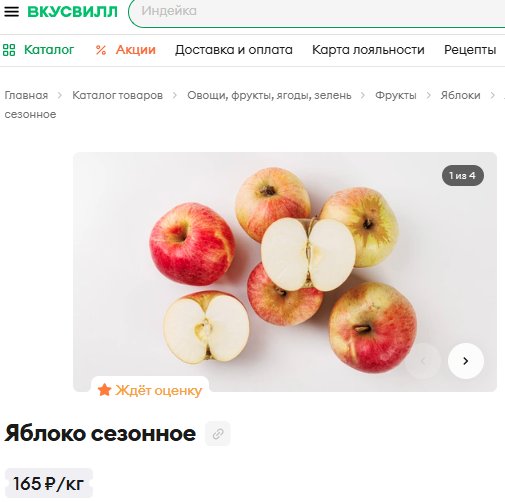Open the Рецепты section

tap(470, 50)
